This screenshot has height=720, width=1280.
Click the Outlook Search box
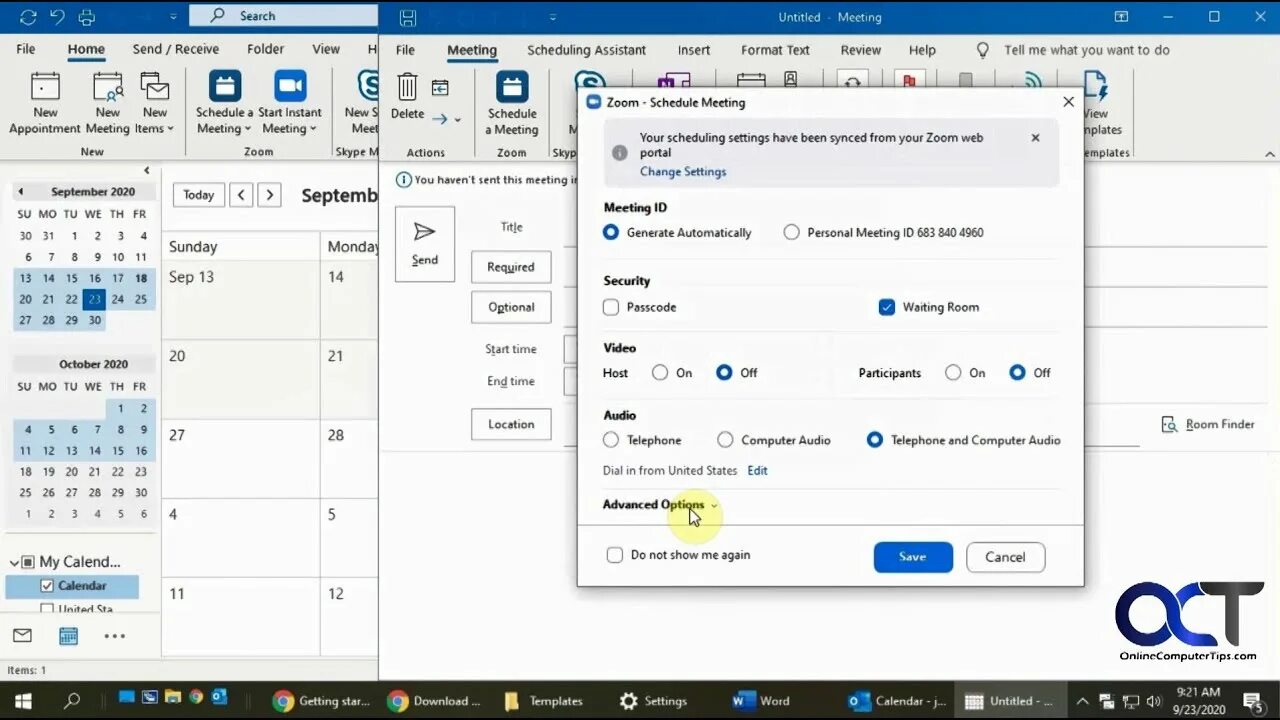click(x=283, y=16)
